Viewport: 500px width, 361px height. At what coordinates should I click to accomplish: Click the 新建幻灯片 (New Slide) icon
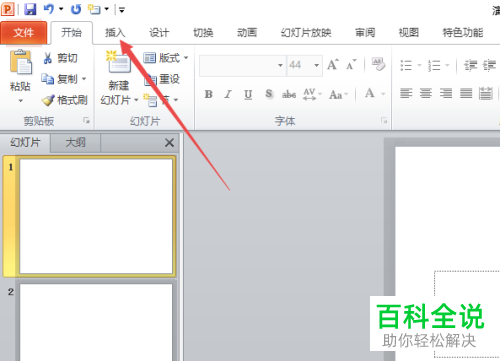(118, 62)
